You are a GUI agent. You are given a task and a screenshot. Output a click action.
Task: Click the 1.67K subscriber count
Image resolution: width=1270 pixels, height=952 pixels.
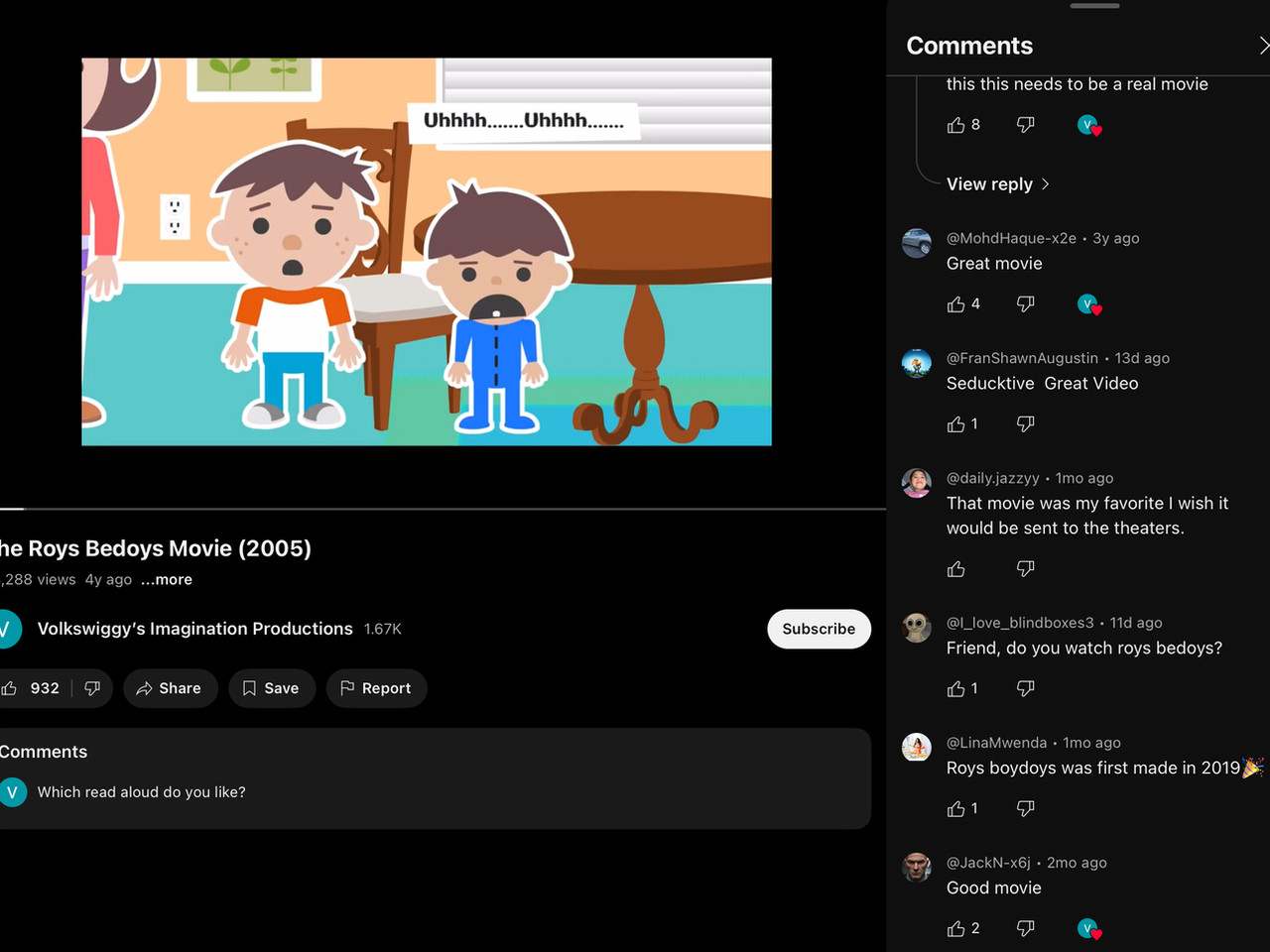point(383,629)
